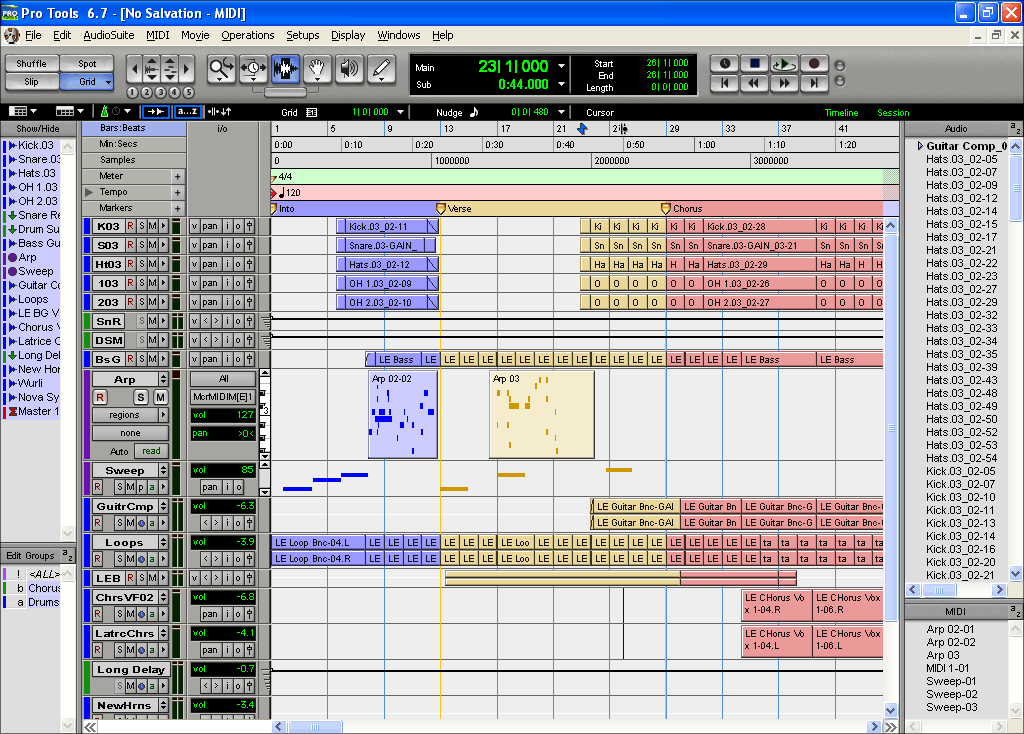Open the Setups menu

click(302, 35)
